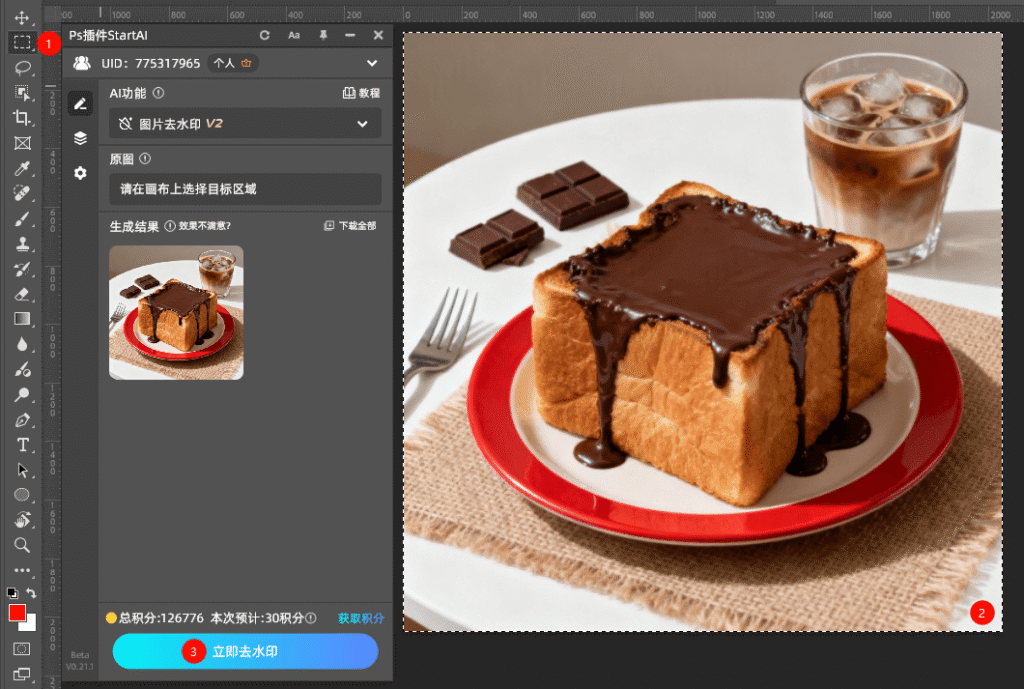This screenshot has width=1024, height=689.
Task: Select the Eraser tool
Action: [21, 294]
